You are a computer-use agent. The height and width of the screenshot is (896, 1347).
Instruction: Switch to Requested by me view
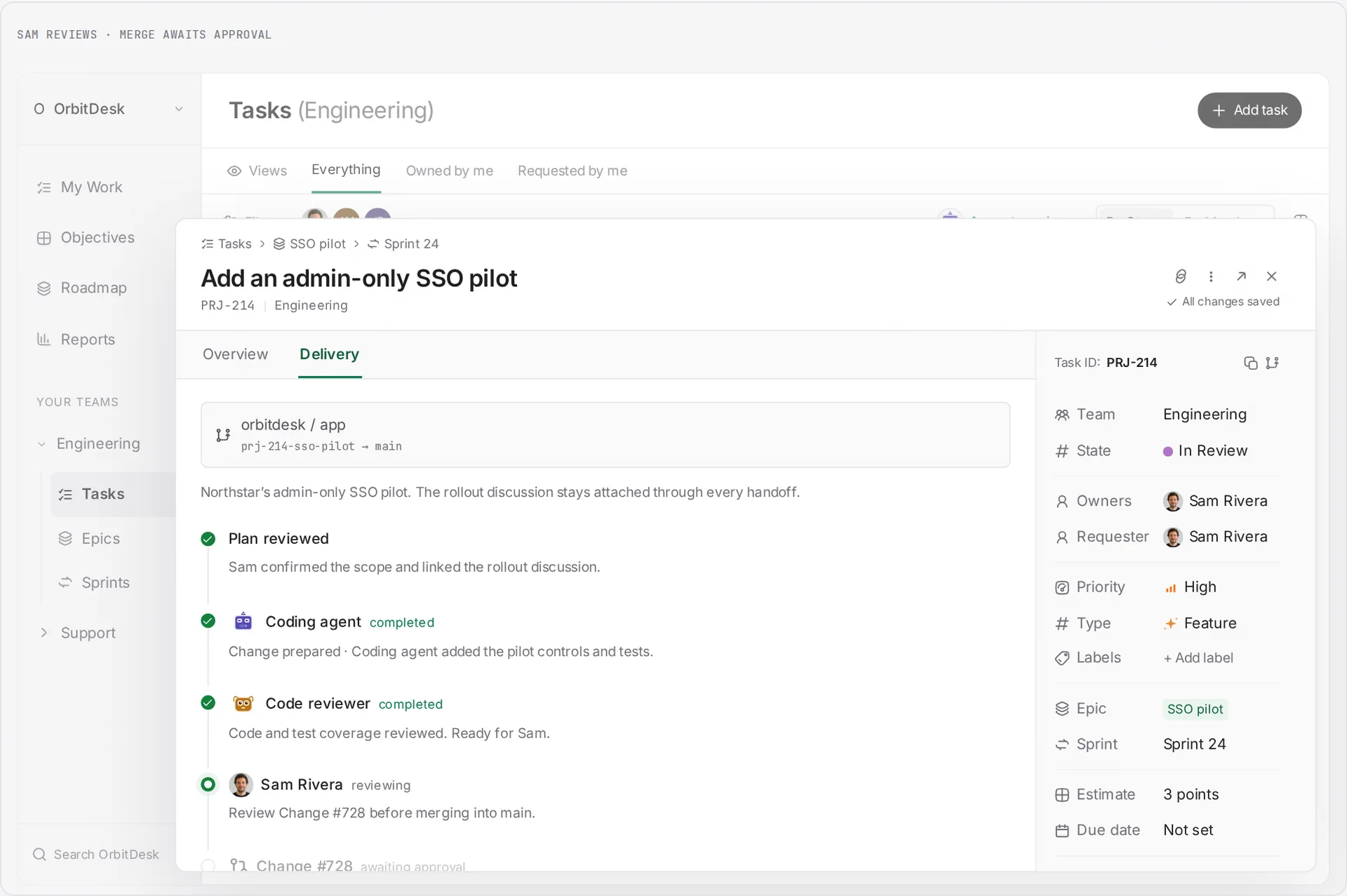572,171
